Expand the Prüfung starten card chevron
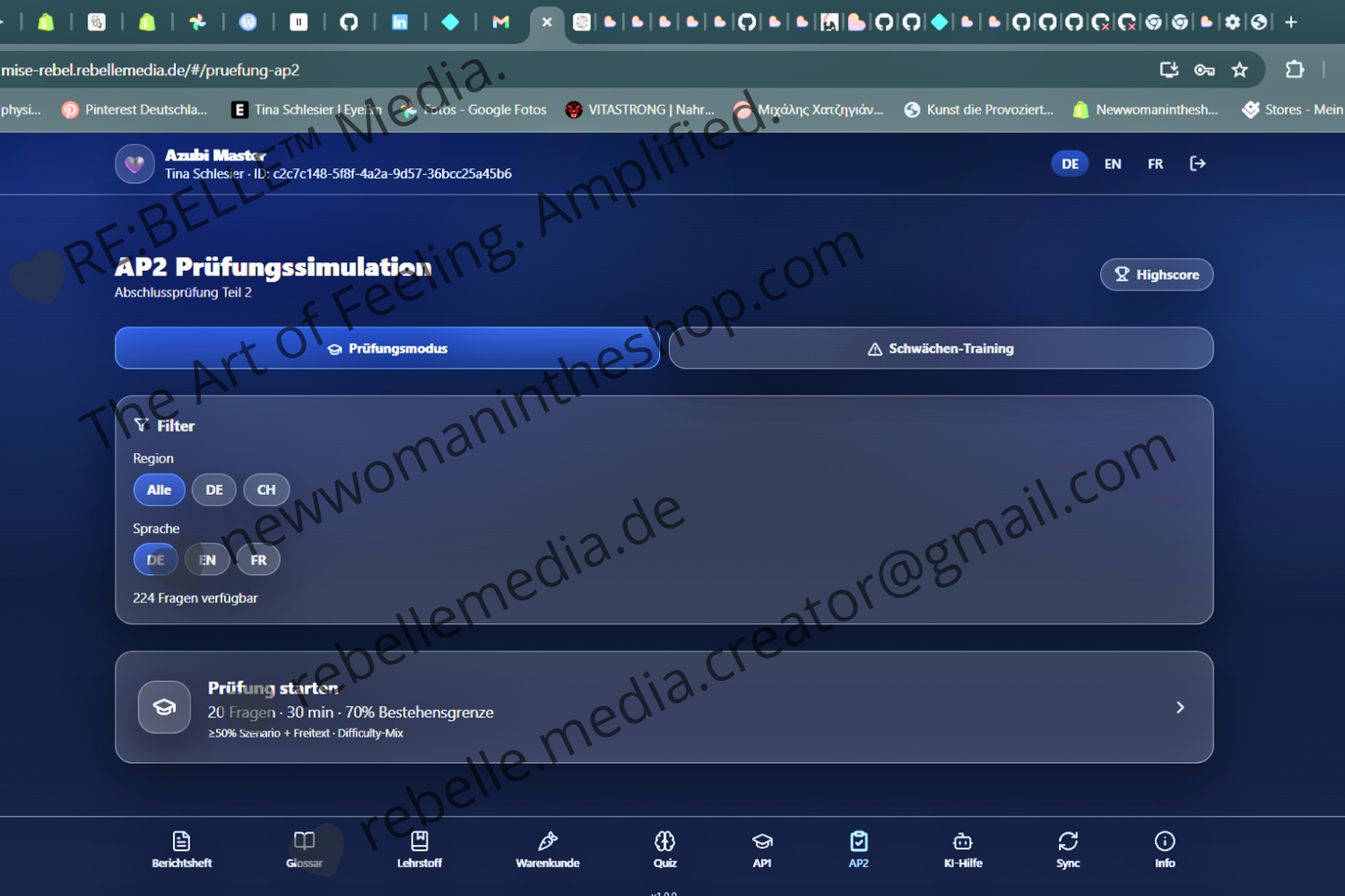This screenshot has height=896, width=1345. [x=1179, y=707]
